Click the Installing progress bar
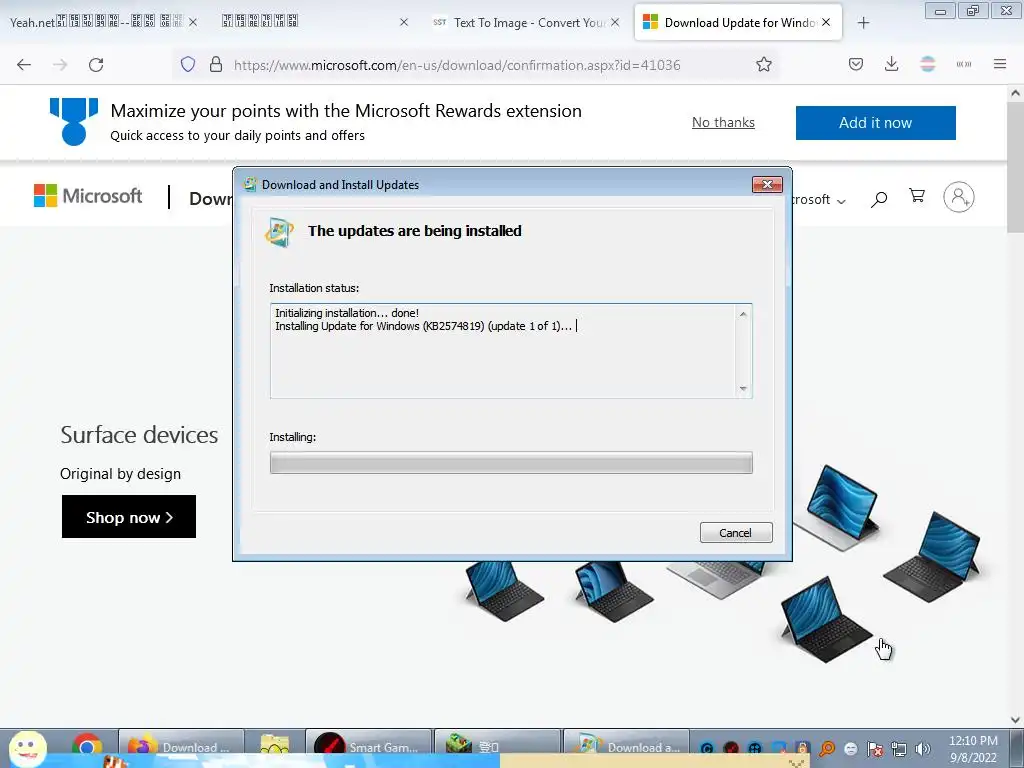 coord(511,462)
